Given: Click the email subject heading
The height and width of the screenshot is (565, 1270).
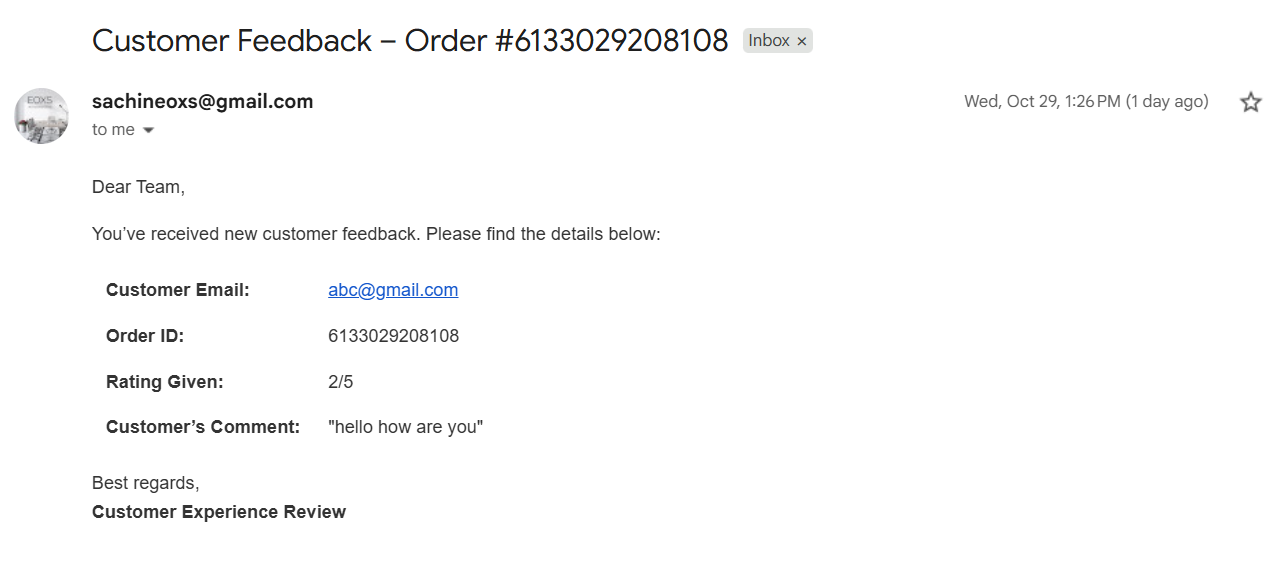Looking at the screenshot, I should click(410, 41).
